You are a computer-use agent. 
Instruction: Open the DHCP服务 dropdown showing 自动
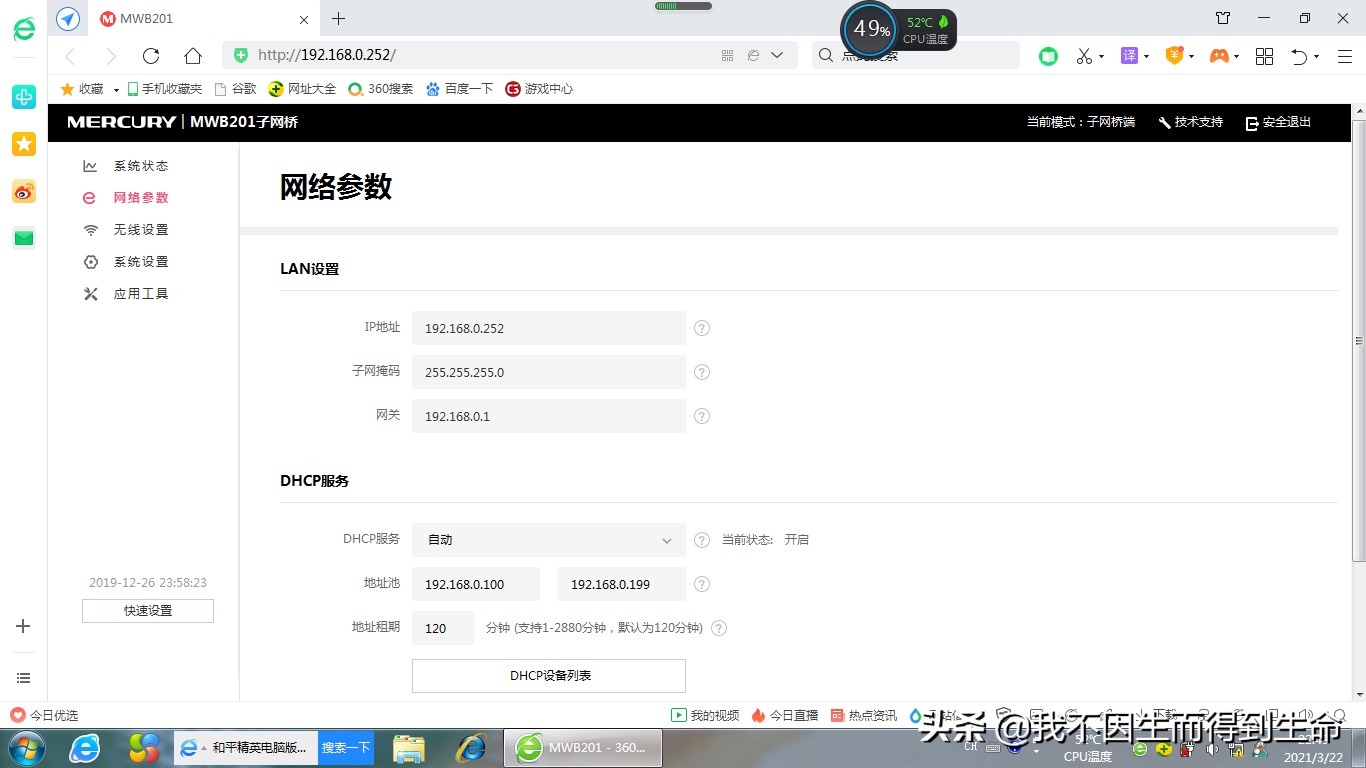[x=548, y=540]
